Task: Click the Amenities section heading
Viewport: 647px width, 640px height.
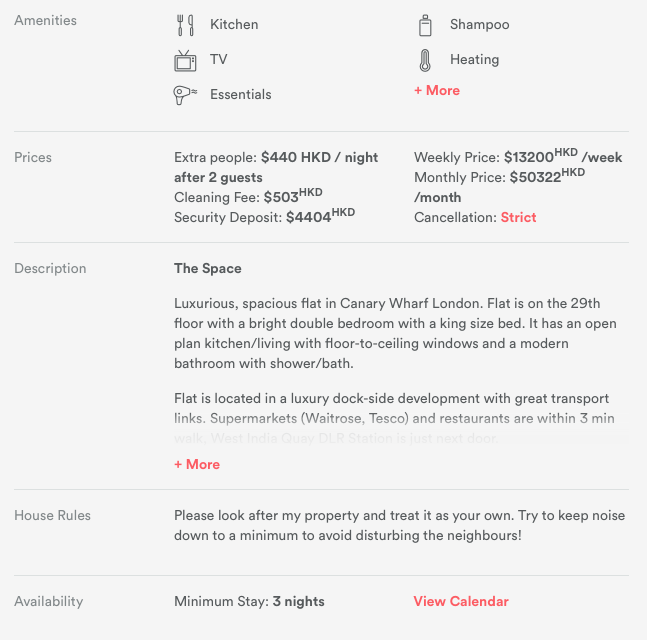Action: tap(45, 20)
